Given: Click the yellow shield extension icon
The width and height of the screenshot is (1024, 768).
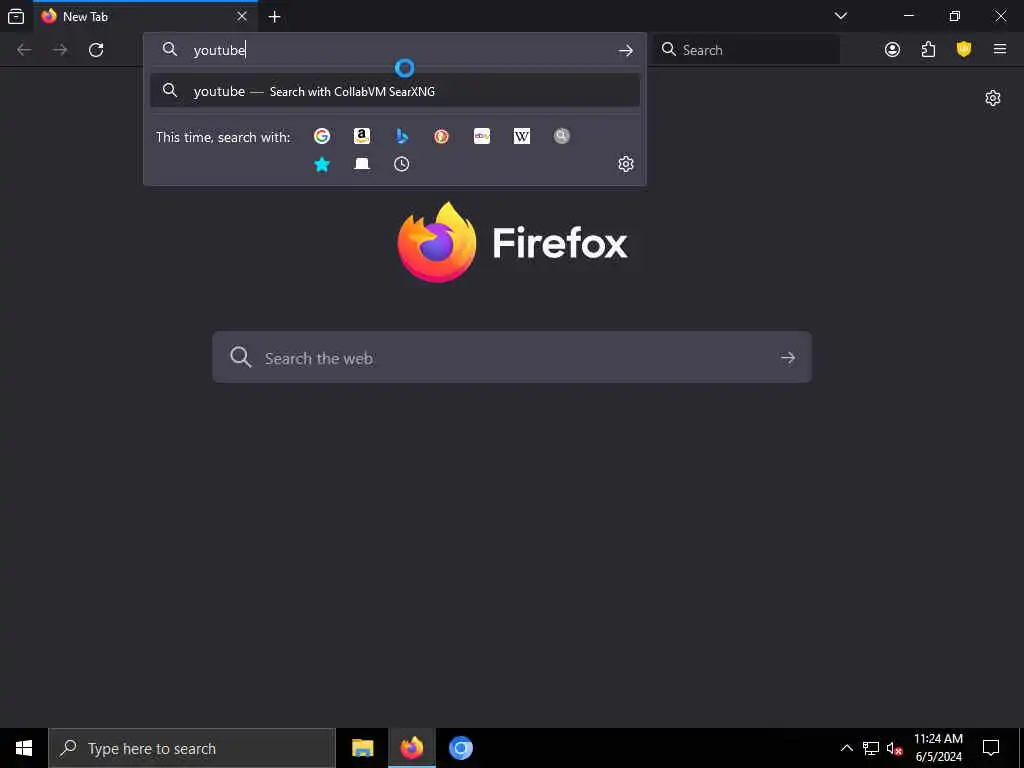Looking at the screenshot, I should [x=964, y=50].
